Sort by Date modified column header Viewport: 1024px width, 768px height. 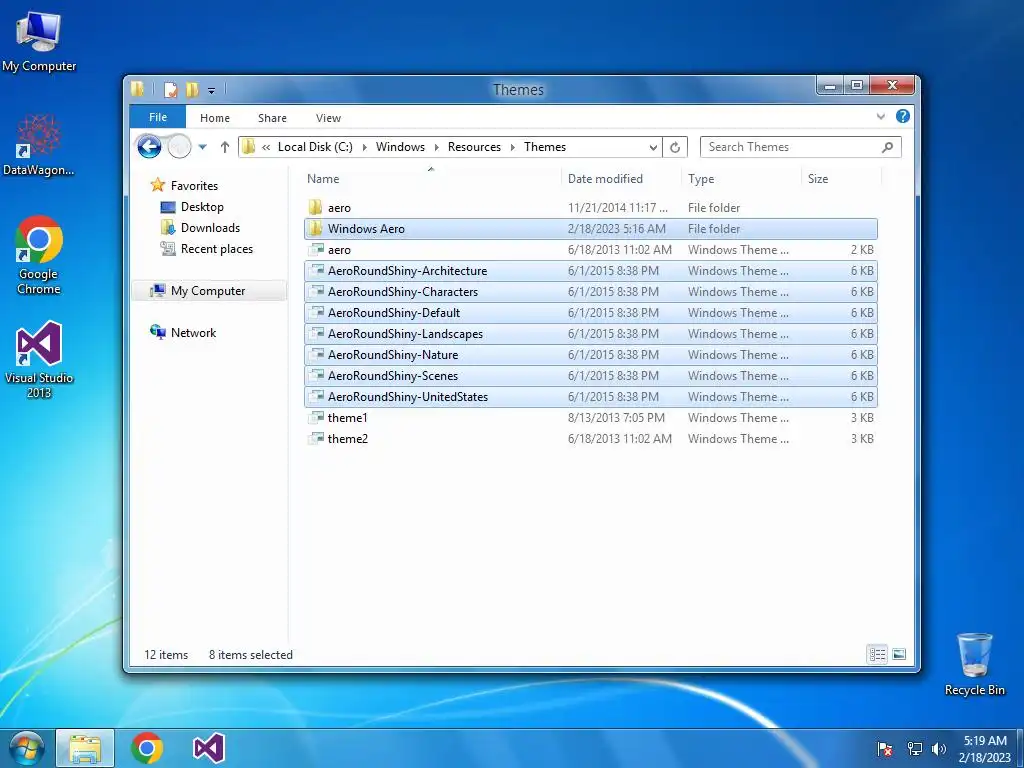(x=621, y=178)
